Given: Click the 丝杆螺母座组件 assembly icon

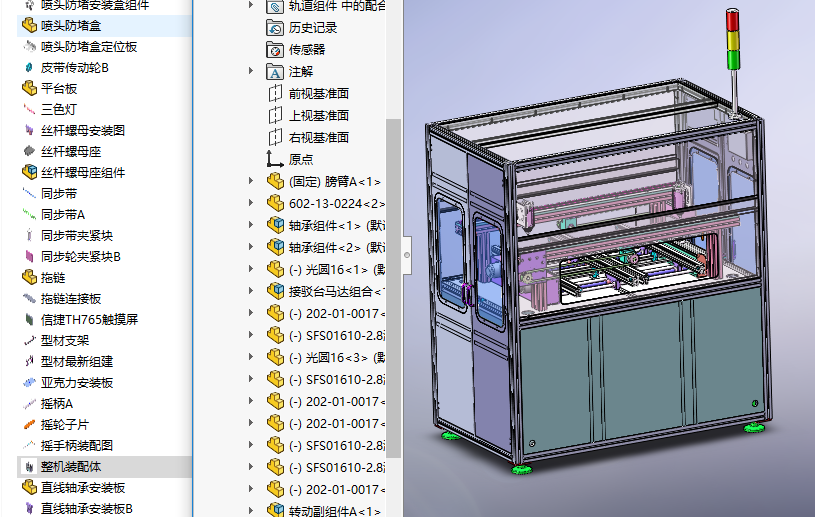Looking at the screenshot, I should [29, 173].
